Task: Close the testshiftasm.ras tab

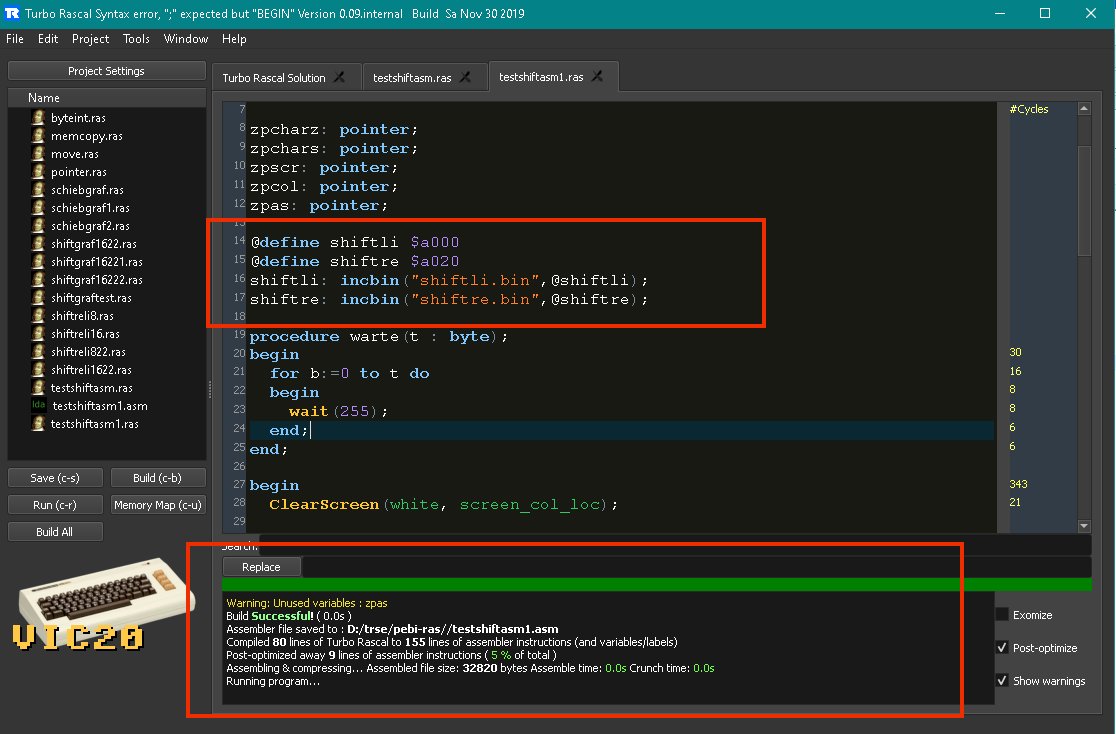Action: (465, 77)
